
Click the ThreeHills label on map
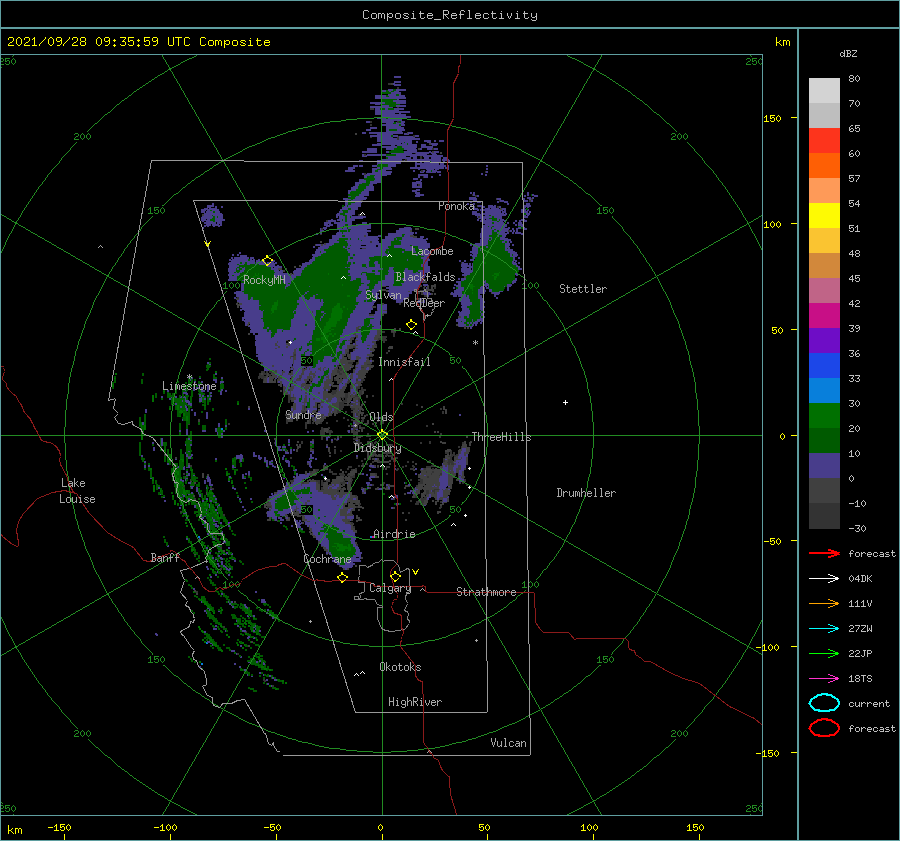[501, 437]
